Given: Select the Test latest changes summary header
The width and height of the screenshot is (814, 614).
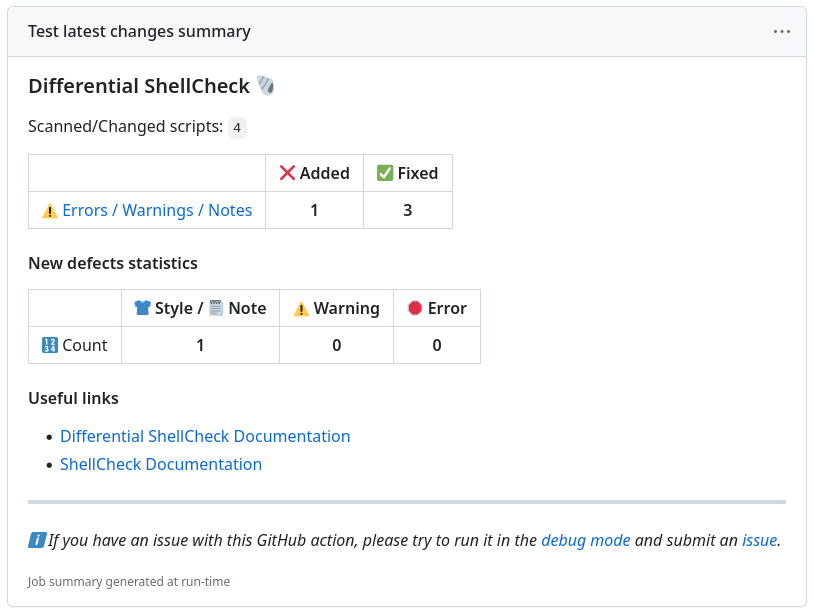Looking at the screenshot, I should click(x=139, y=31).
